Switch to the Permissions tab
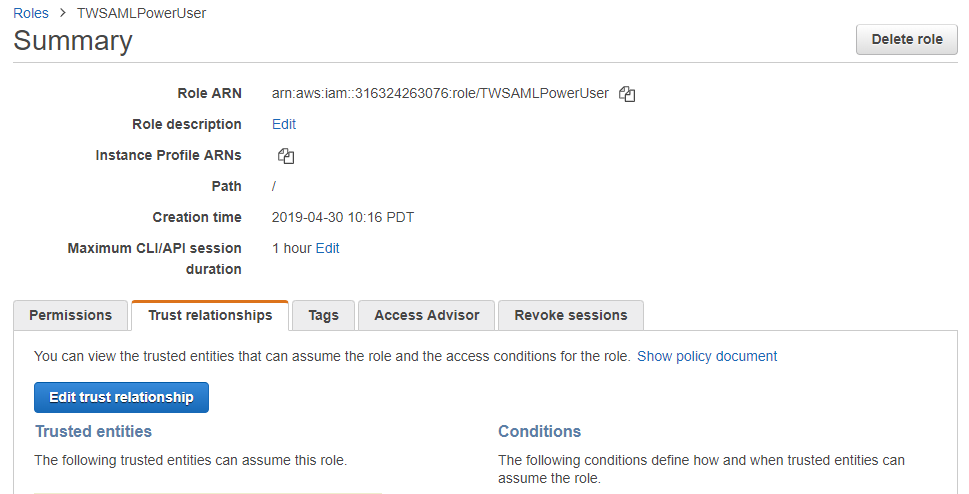The height and width of the screenshot is (494, 969). [x=70, y=315]
